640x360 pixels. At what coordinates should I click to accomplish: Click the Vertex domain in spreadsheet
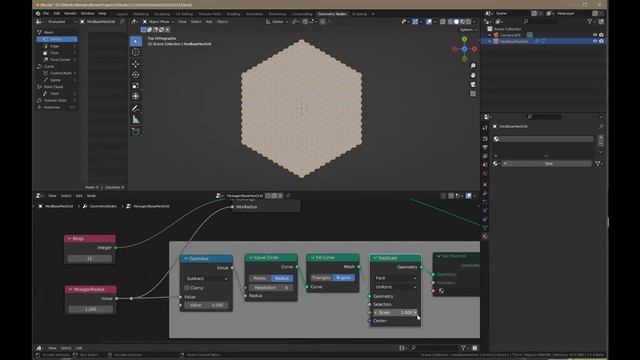57,39
